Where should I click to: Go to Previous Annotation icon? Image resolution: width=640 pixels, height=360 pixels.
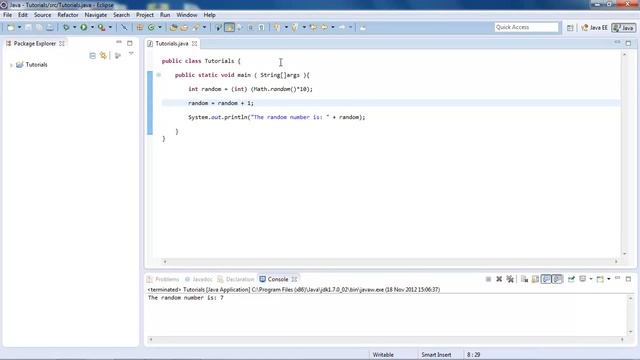(x=295, y=27)
